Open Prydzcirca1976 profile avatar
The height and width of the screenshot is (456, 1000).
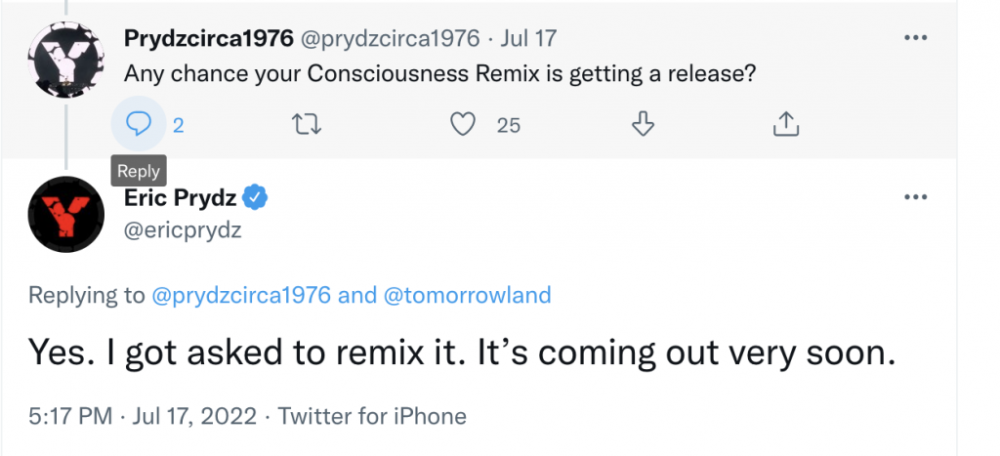click(66, 59)
